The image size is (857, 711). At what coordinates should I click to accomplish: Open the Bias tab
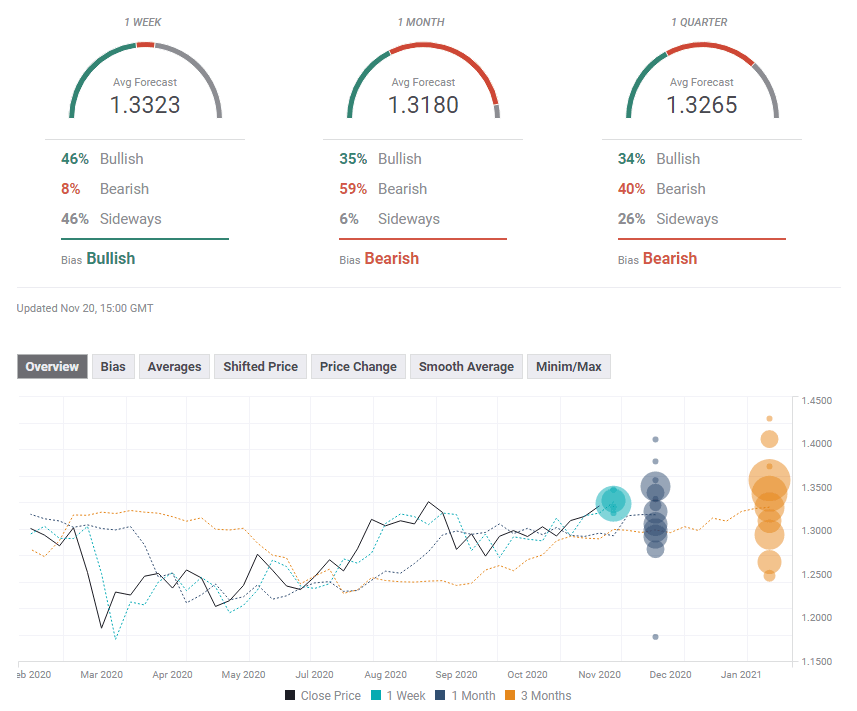(113, 367)
